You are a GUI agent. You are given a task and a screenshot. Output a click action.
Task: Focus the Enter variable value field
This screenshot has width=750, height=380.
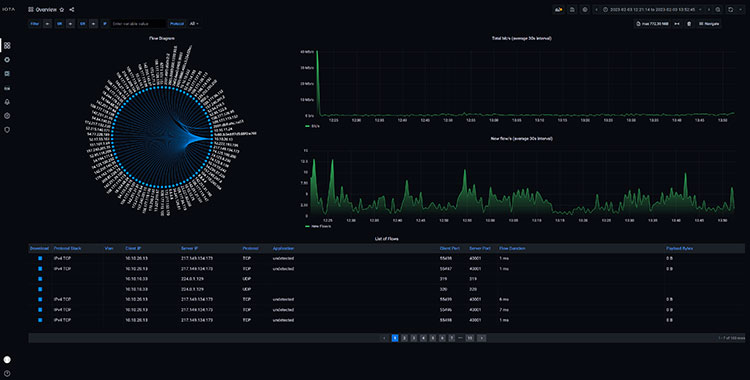click(x=138, y=23)
